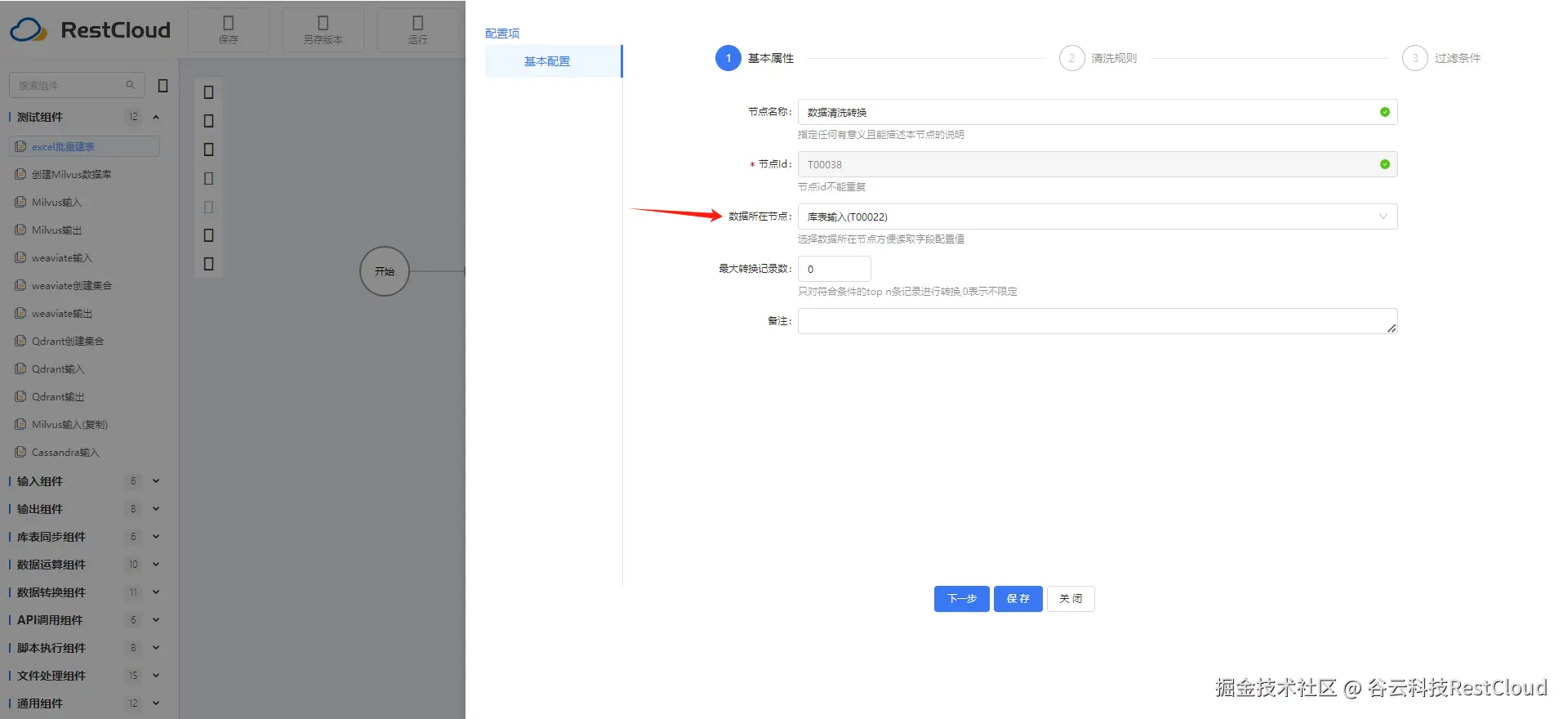Click the 配置项 heading
This screenshot has width=1568, height=719.
click(x=502, y=33)
